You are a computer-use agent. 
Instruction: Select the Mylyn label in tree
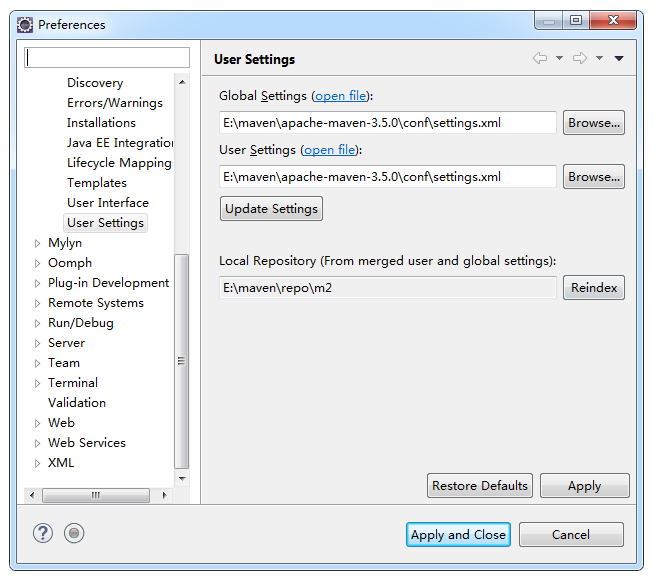coord(65,243)
